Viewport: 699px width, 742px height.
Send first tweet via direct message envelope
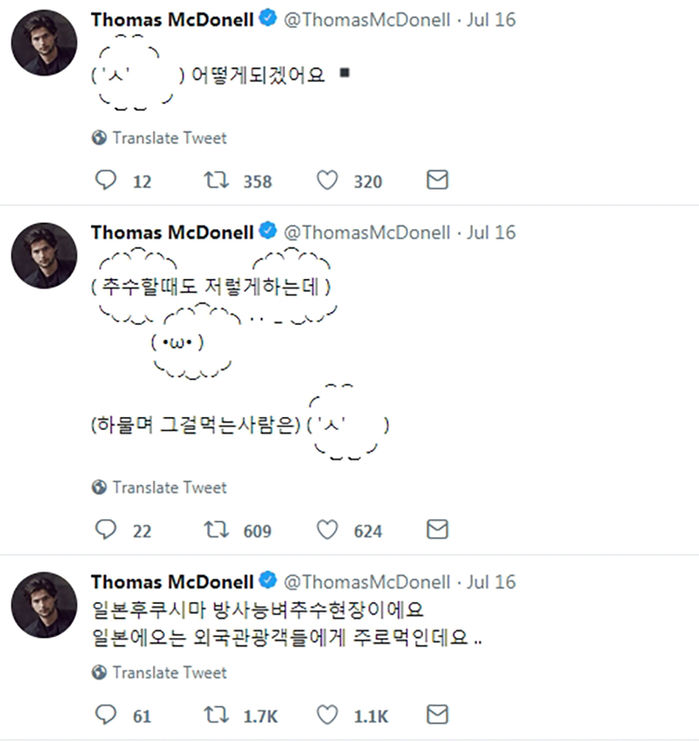tap(437, 180)
